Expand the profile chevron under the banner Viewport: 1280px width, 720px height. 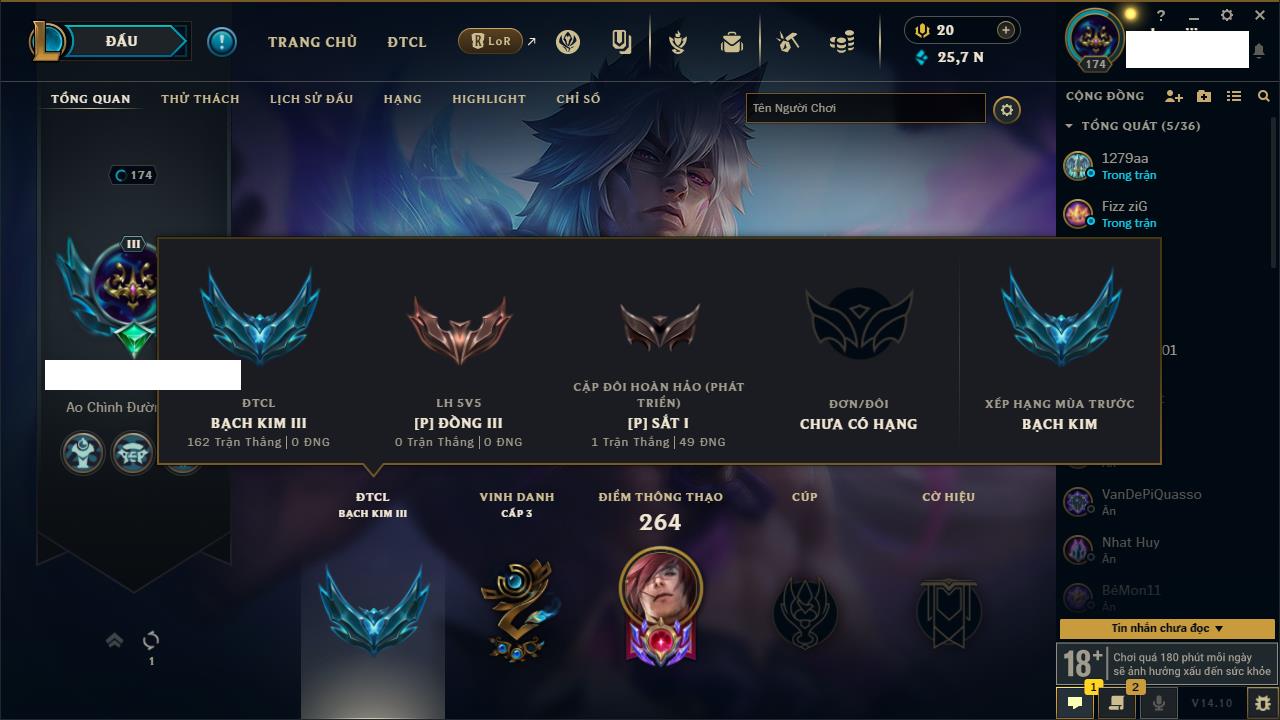[x=114, y=640]
